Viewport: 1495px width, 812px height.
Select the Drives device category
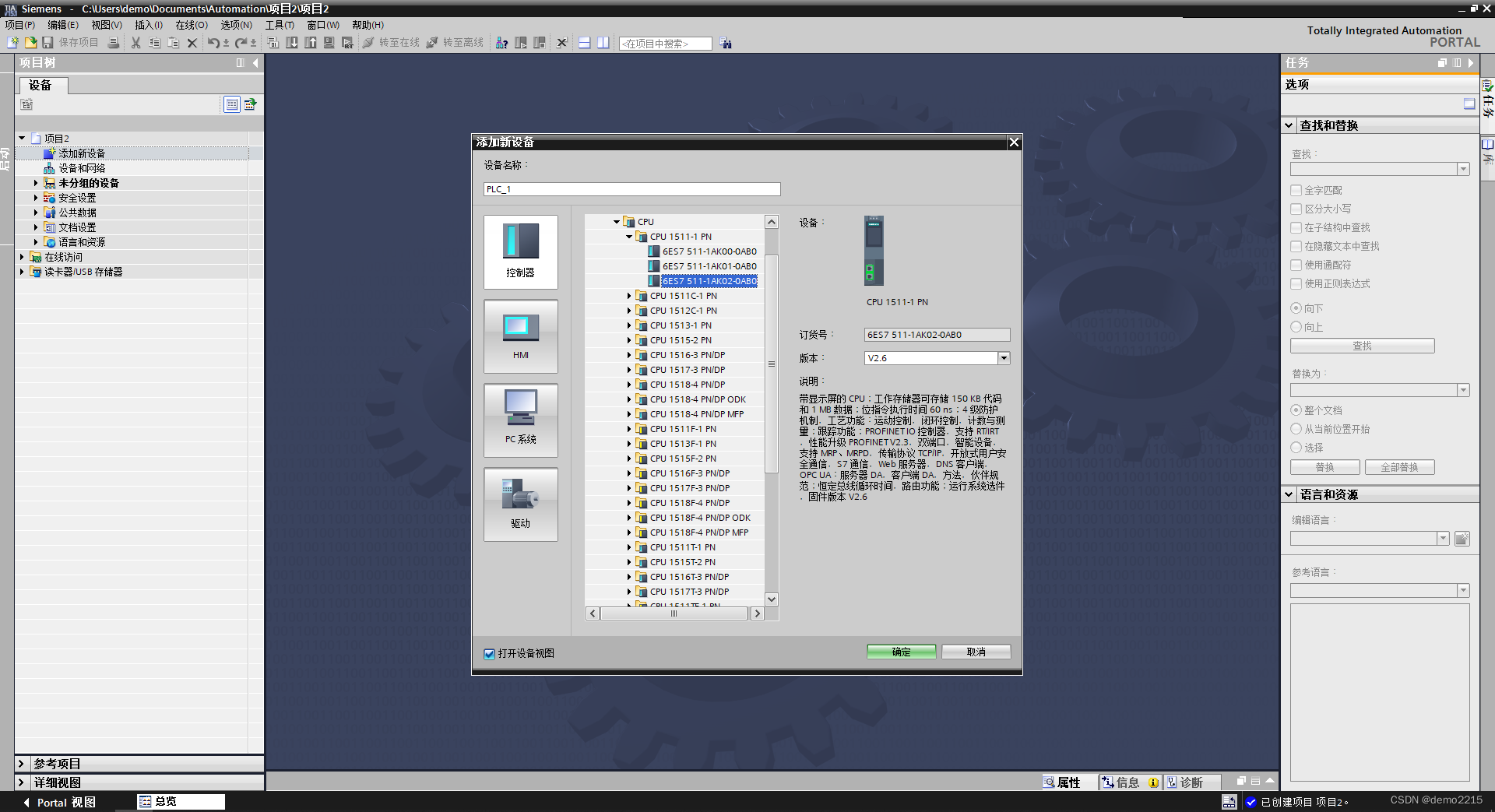click(x=521, y=504)
